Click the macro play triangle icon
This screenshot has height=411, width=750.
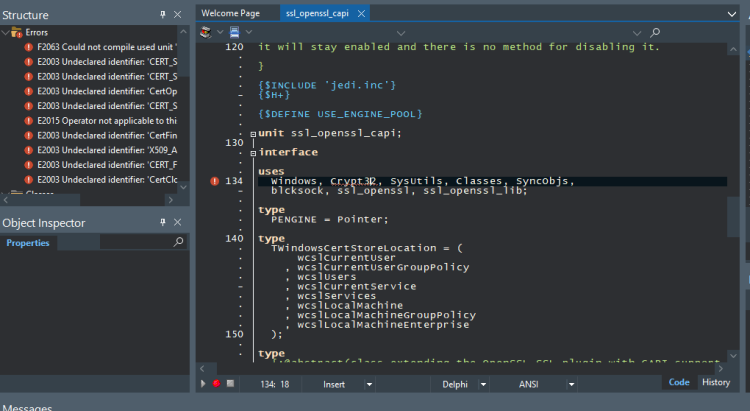(x=203, y=384)
